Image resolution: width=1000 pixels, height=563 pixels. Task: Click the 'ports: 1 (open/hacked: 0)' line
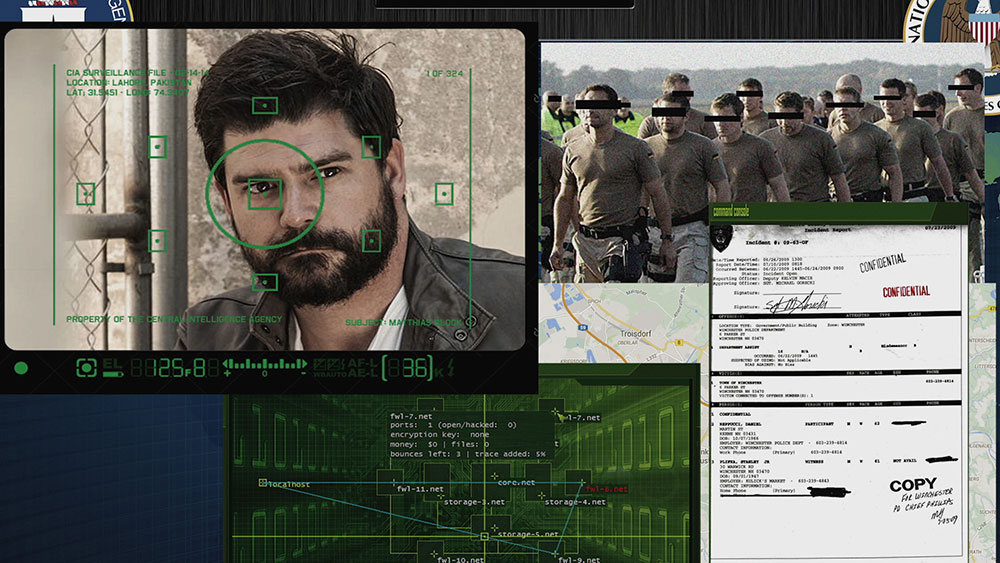pyautogui.click(x=453, y=425)
